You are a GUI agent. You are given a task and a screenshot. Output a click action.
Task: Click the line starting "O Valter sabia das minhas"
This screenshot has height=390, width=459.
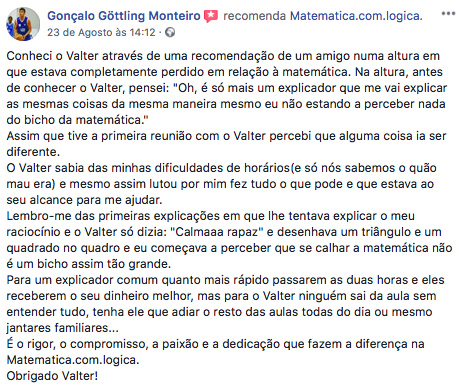[221, 168]
